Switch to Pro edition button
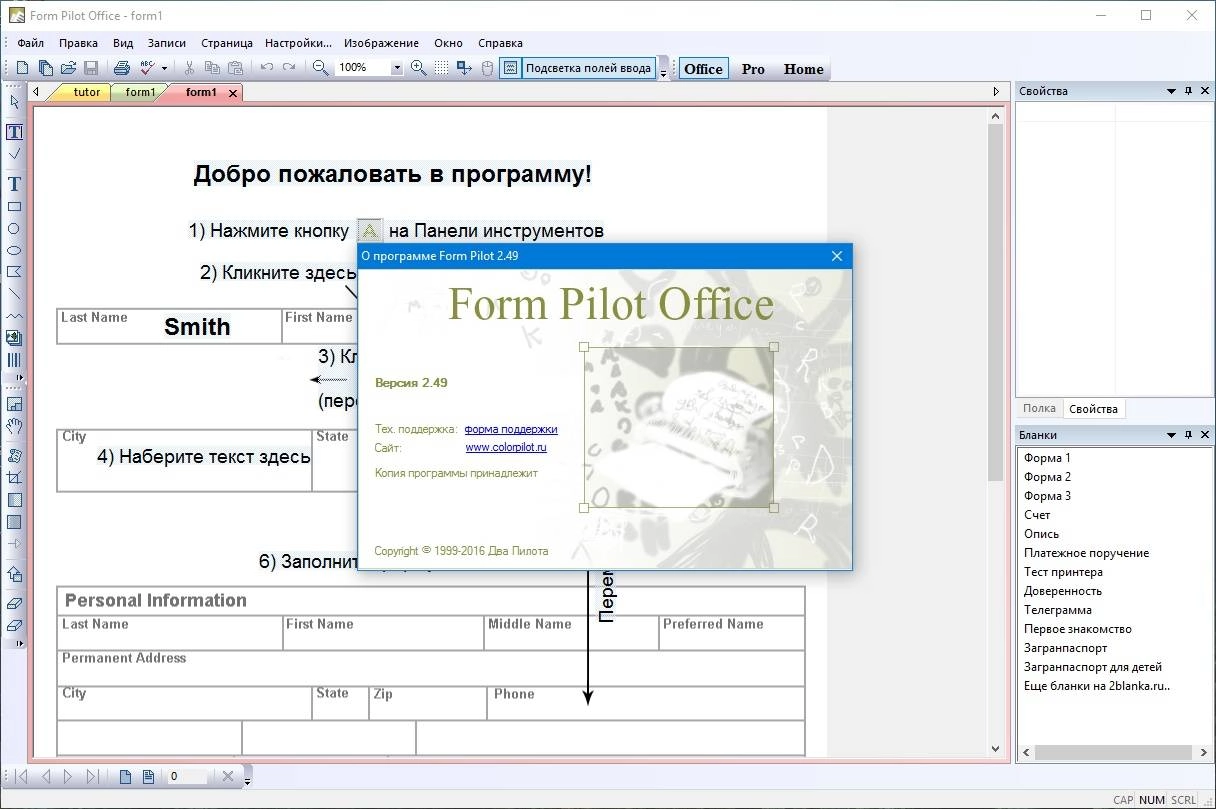 pyautogui.click(x=753, y=69)
